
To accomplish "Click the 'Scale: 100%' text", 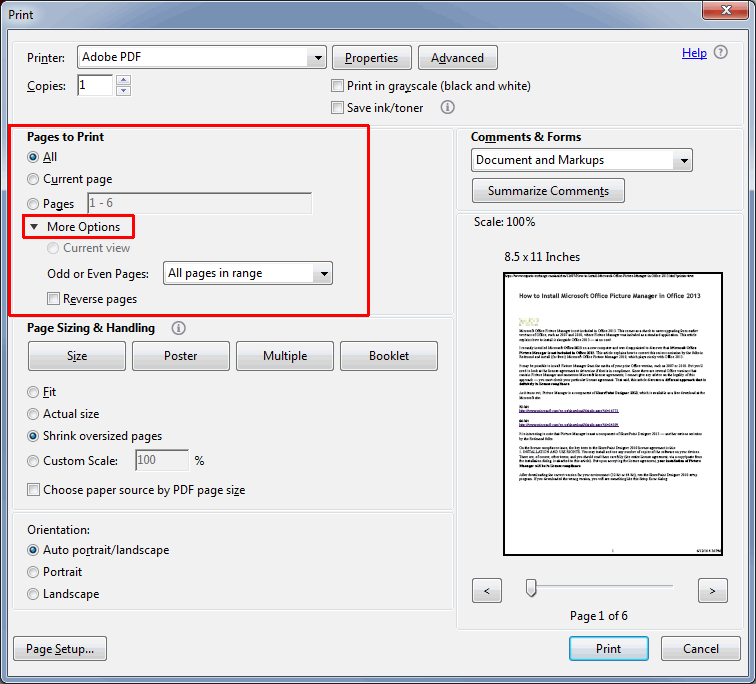I will [504, 222].
